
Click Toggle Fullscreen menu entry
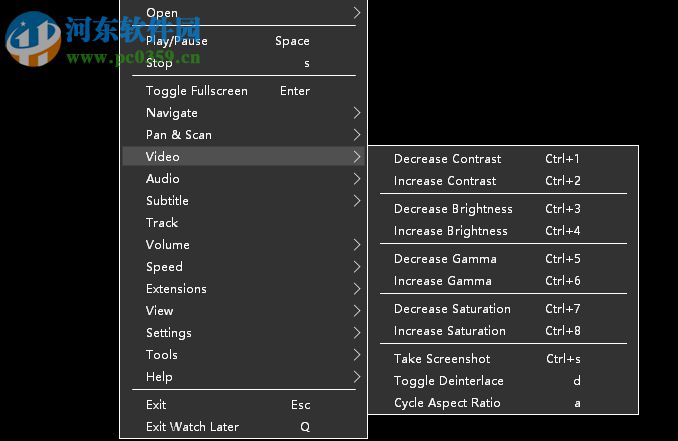197,91
